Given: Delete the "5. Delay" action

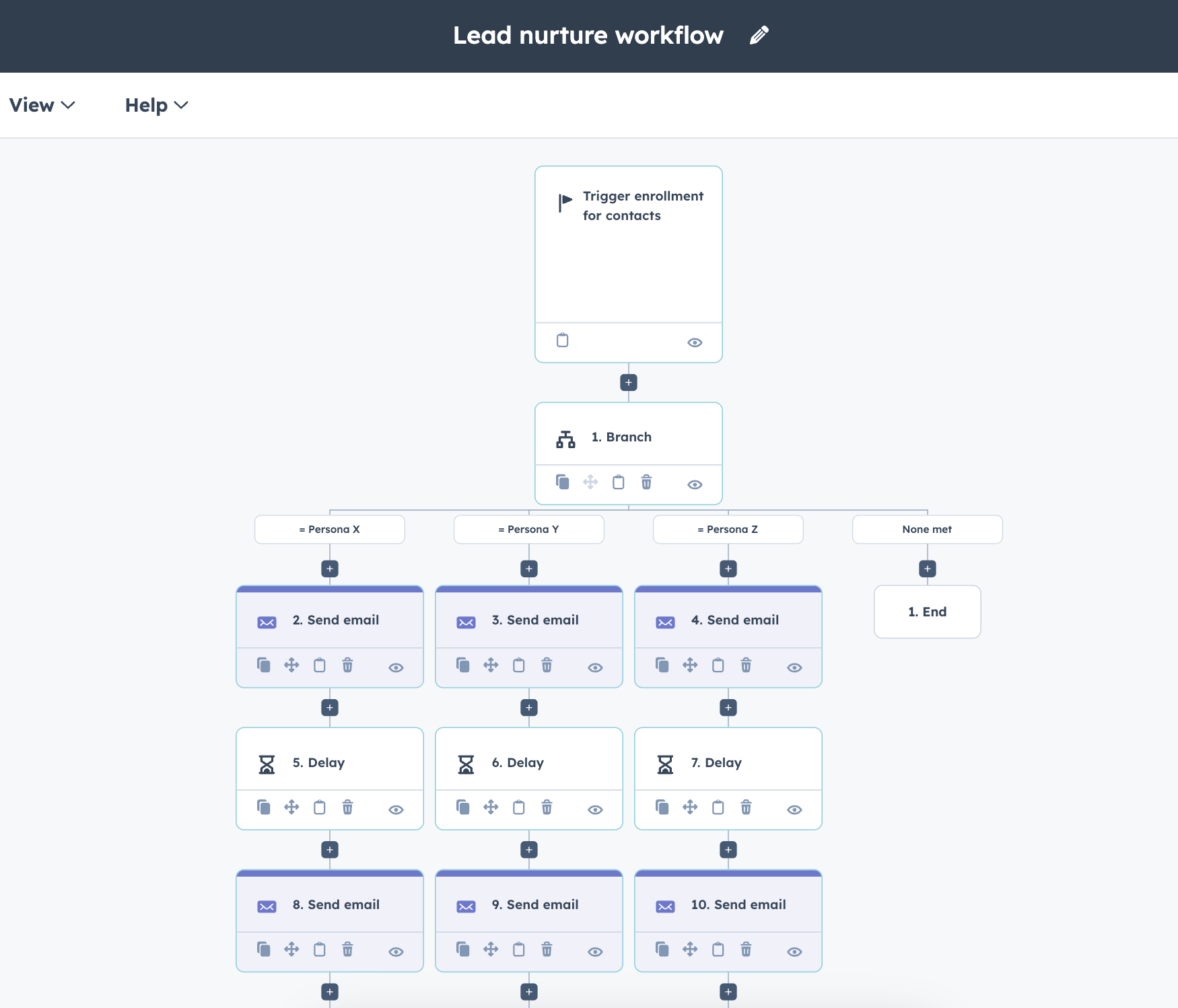Looking at the screenshot, I should (347, 807).
